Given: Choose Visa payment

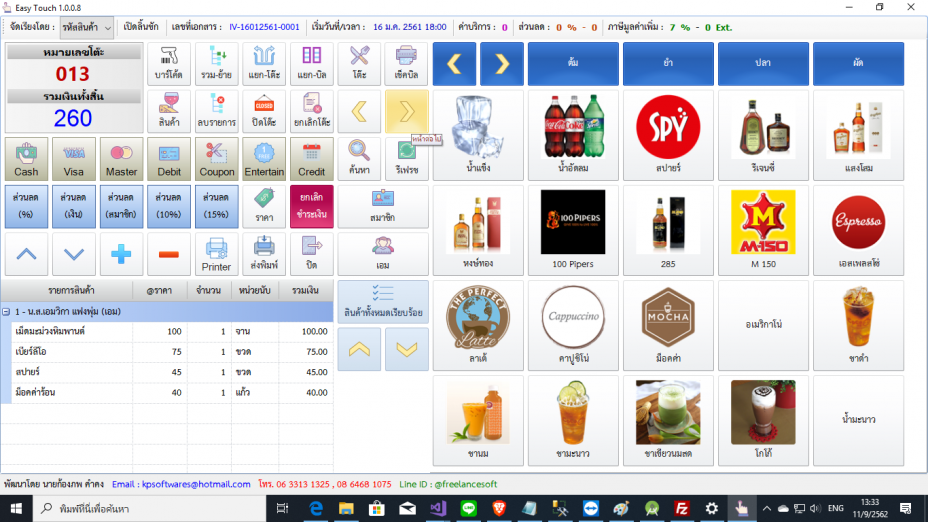Looking at the screenshot, I should 73,159.
